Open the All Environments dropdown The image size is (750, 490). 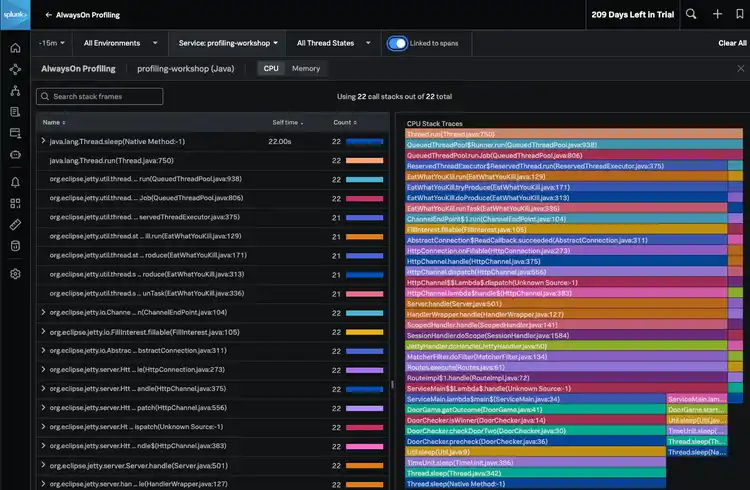tap(117, 43)
